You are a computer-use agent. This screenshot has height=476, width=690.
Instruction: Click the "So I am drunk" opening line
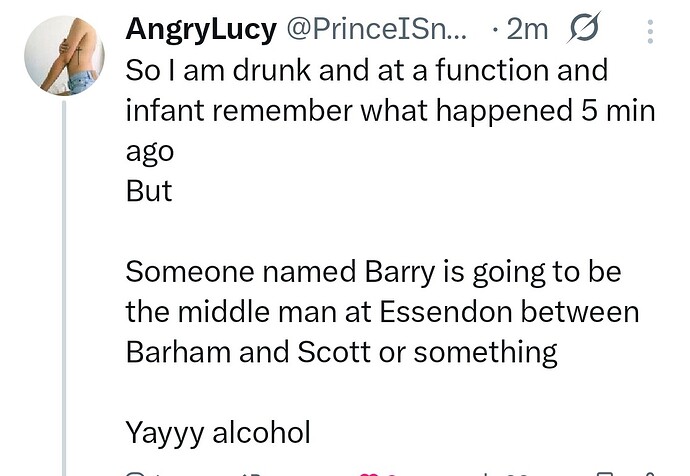coord(366,71)
